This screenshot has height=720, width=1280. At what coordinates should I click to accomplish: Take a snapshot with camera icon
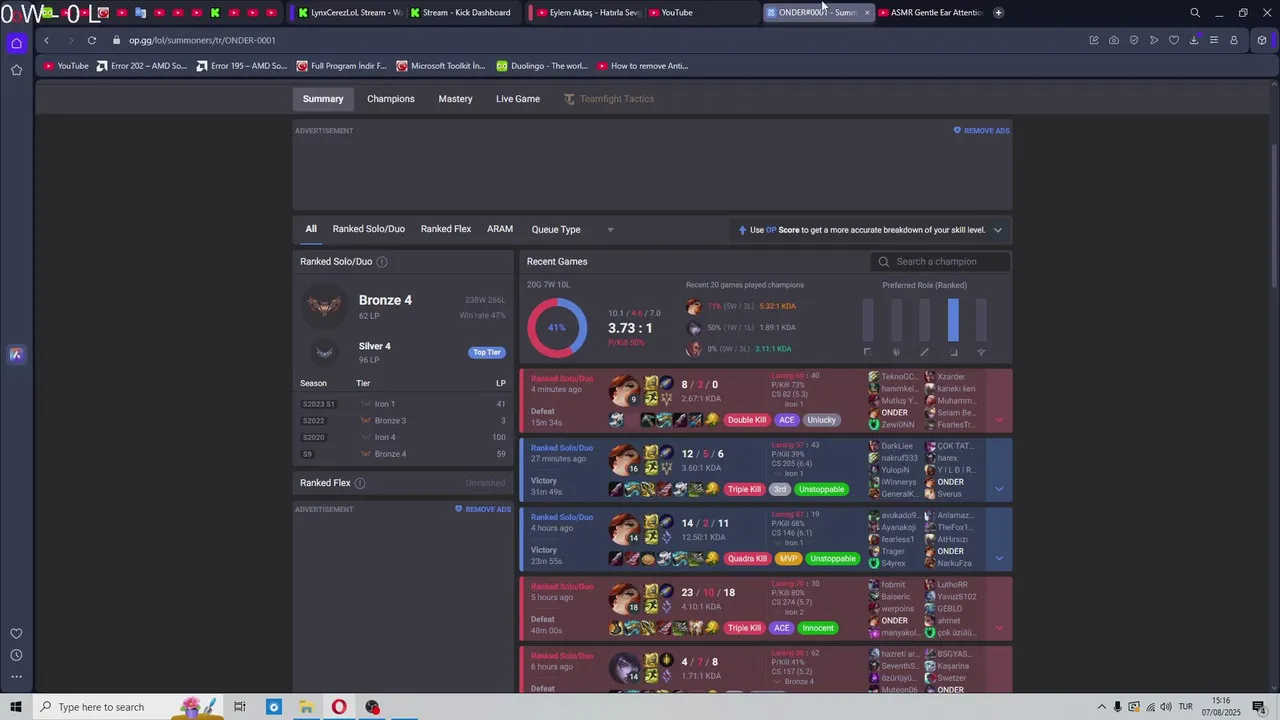pos(1114,40)
